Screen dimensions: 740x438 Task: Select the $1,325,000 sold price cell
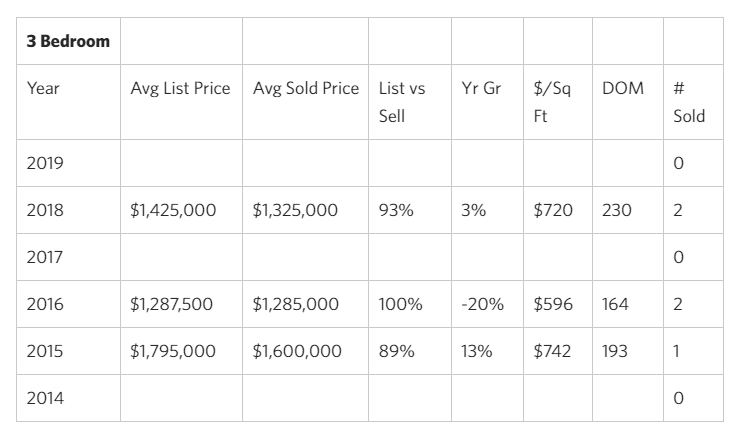[x=295, y=211]
